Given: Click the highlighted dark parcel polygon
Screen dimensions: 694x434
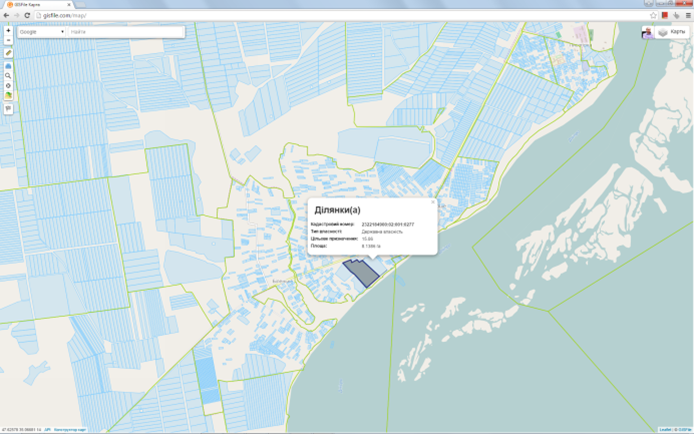Looking at the screenshot, I should coord(361,272).
